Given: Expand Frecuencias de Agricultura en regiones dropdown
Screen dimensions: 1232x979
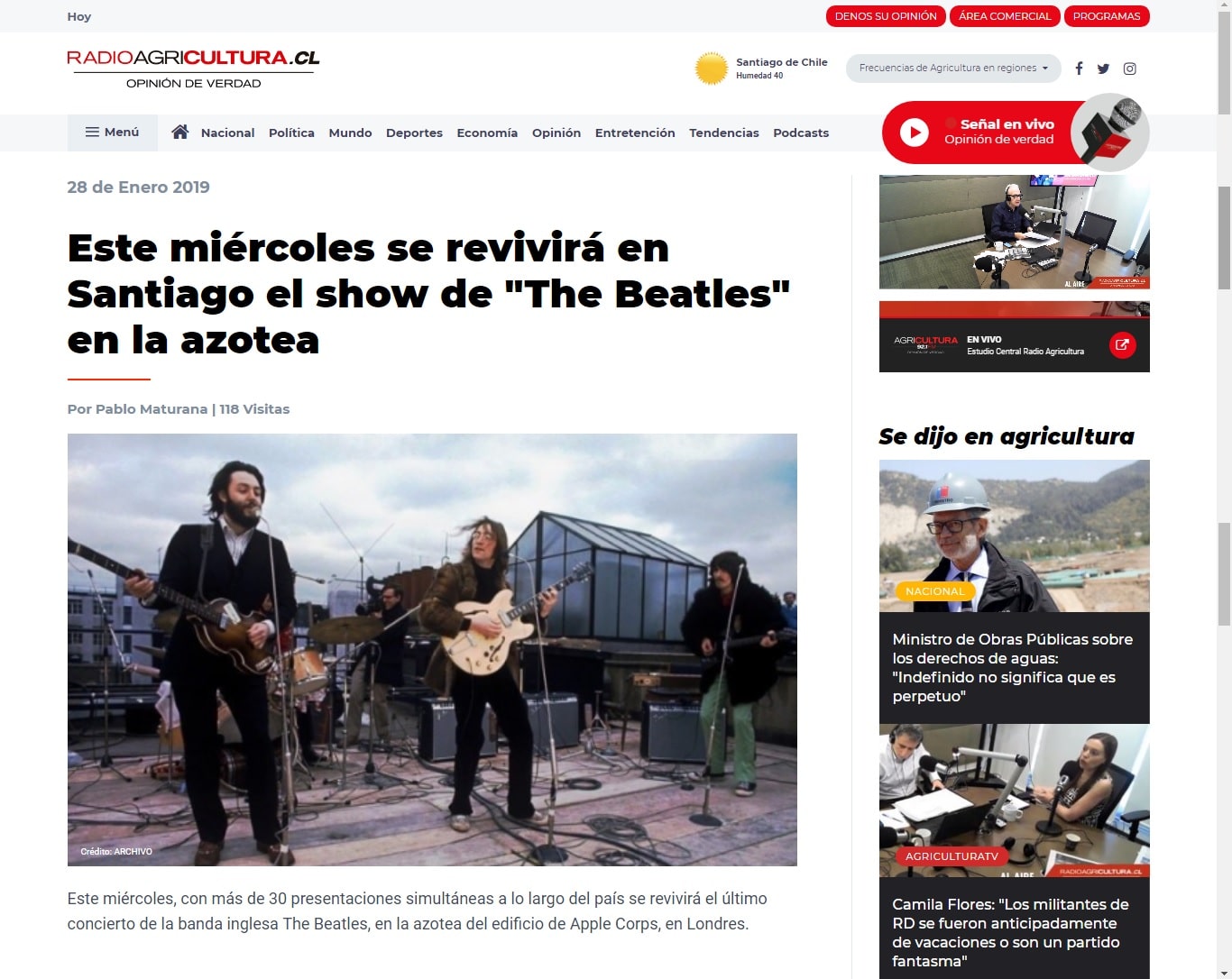Looking at the screenshot, I should 953,69.
